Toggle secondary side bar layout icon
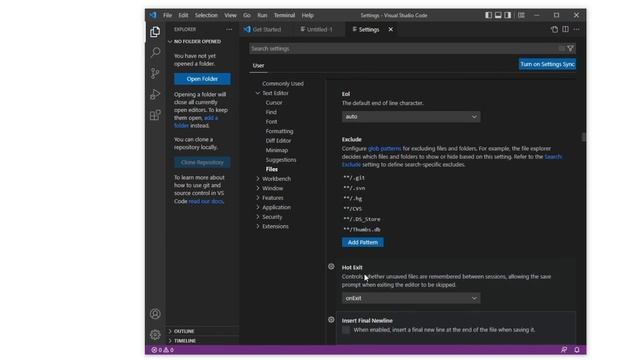Image resolution: width=640 pixels, height=360 pixels. pos(507,15)
